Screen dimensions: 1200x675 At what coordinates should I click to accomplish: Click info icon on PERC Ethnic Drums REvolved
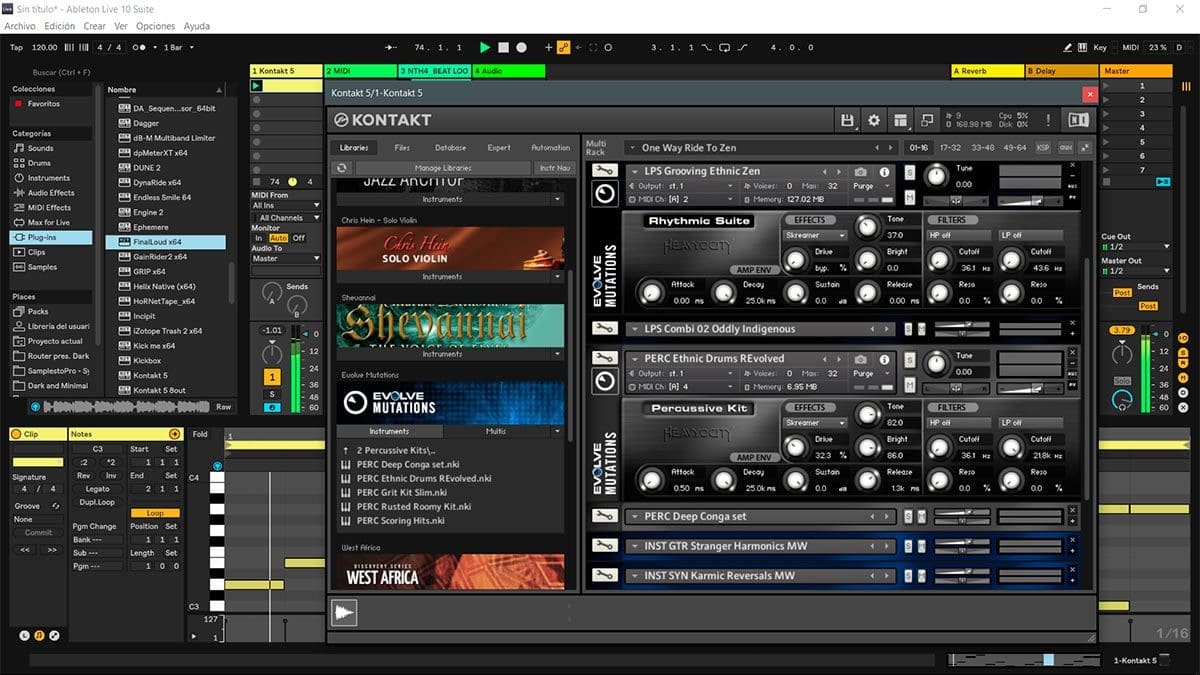click(x=884, y=359)
